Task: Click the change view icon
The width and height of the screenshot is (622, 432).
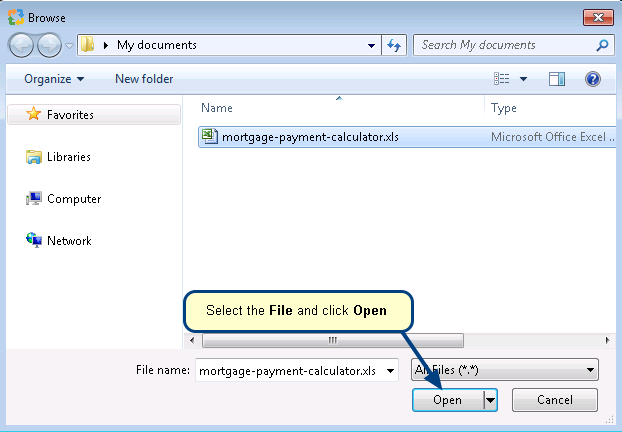Action: point(502,79)
